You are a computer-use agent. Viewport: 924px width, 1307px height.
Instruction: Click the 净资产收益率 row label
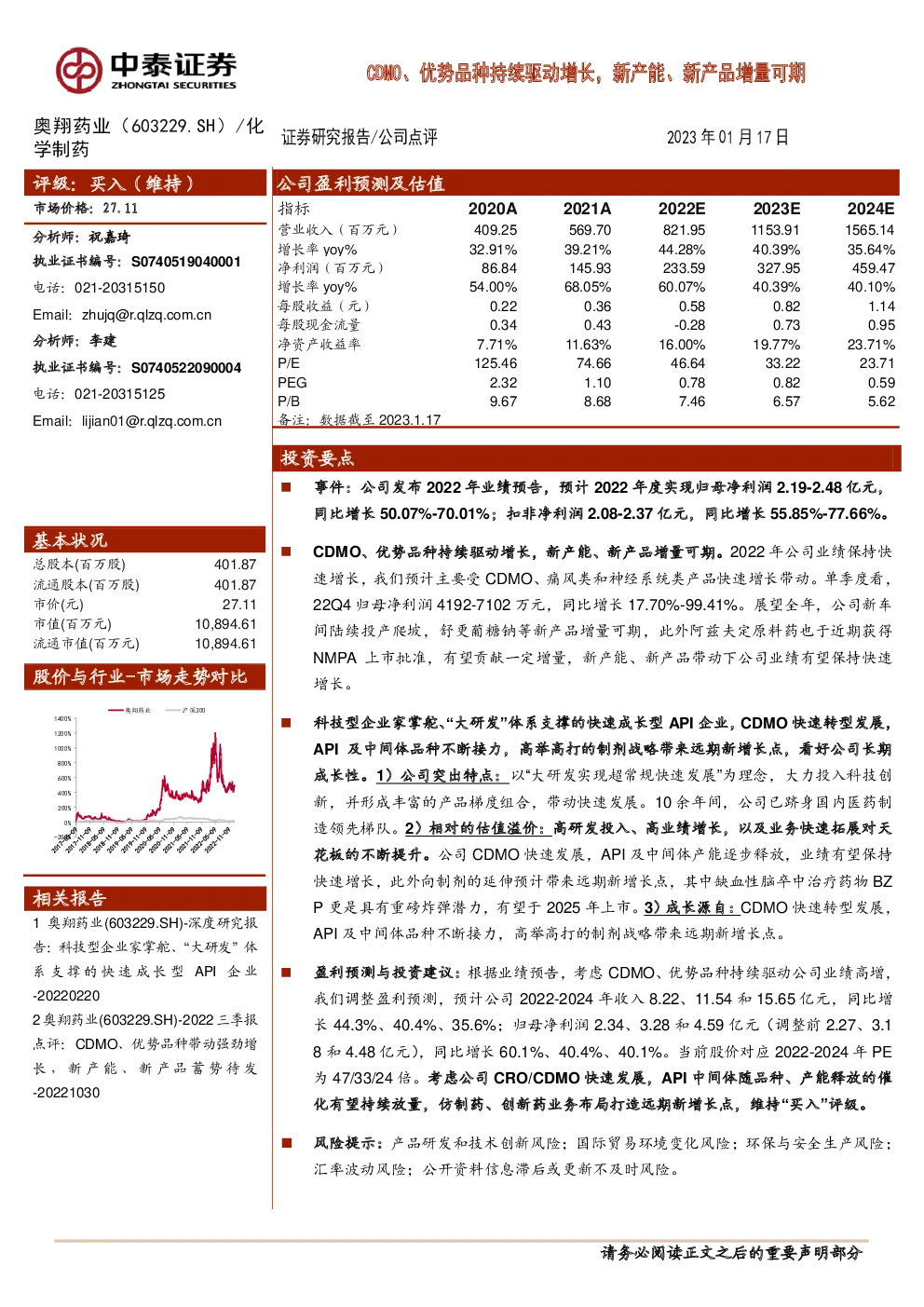click(319, 345)
